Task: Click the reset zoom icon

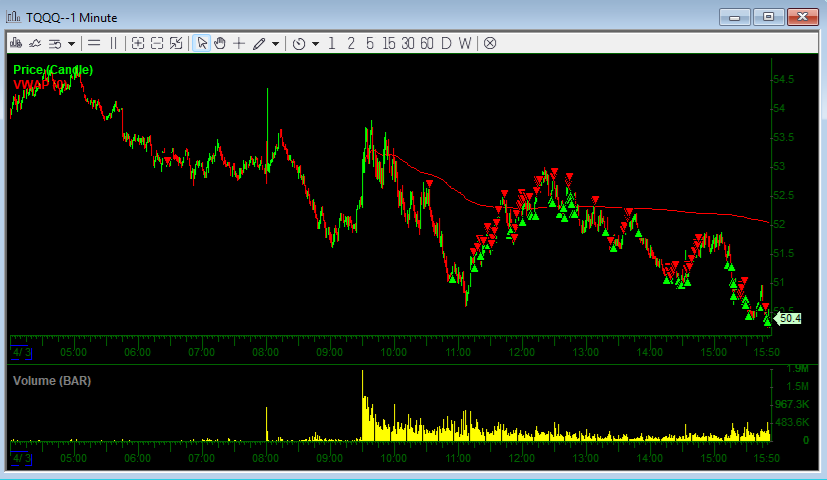Action: (x=176, y=43)
